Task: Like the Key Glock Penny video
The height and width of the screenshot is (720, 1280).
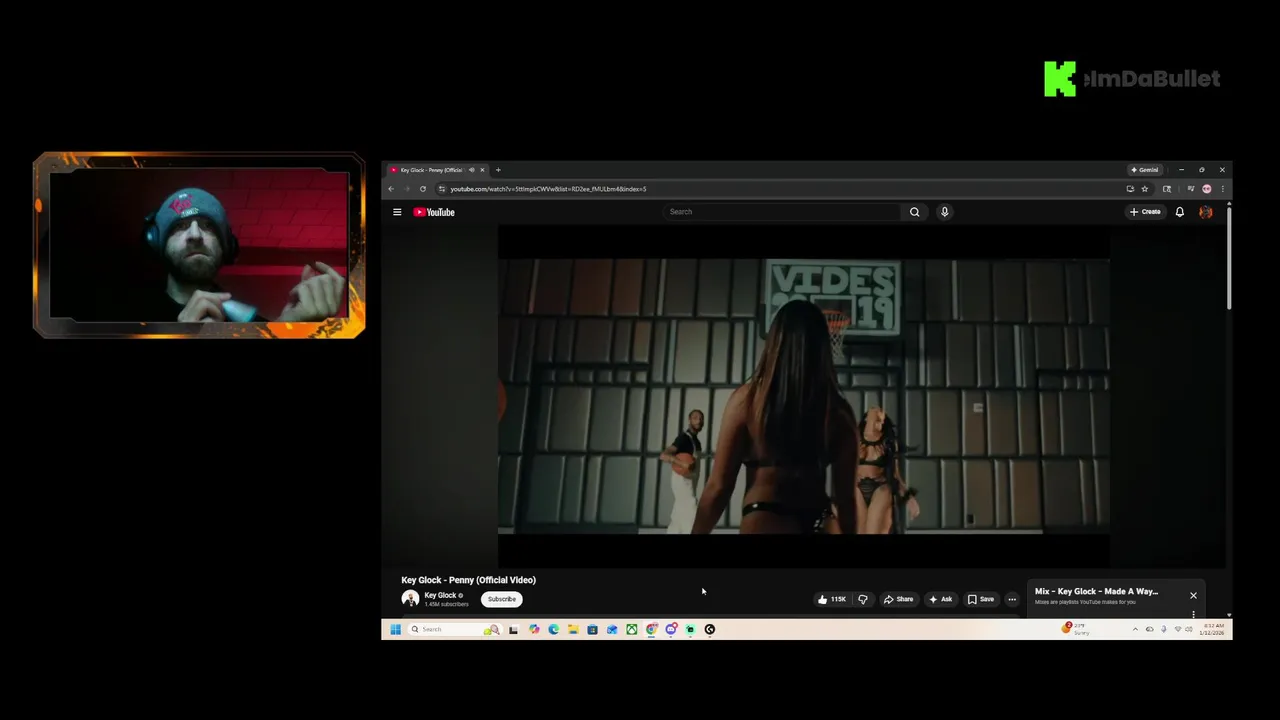Action: coord(832,599)
